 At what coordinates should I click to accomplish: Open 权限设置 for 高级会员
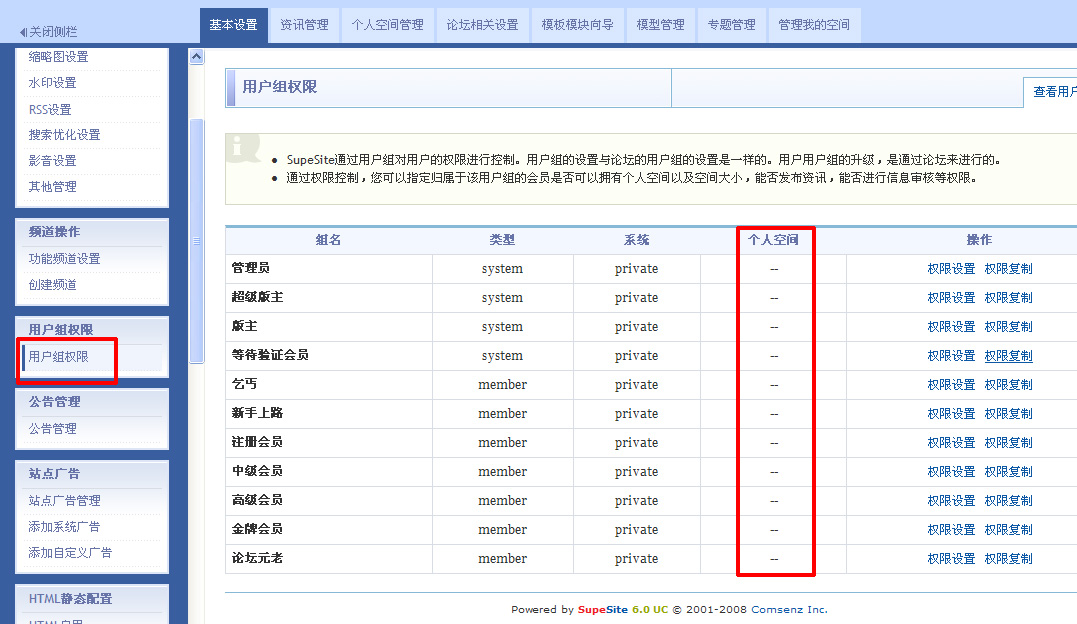tap(951, 500)
